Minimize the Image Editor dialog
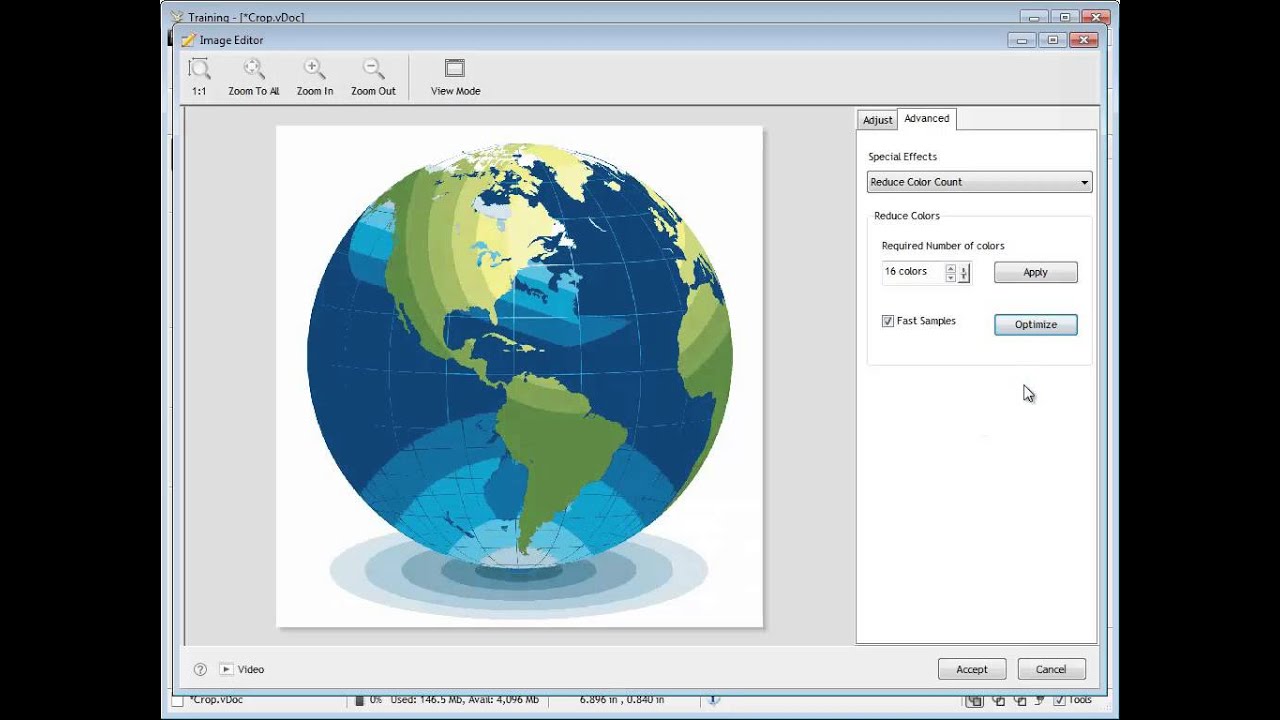The height and width of the screenshot is (720, 1280). click(x=1023, y=40)
